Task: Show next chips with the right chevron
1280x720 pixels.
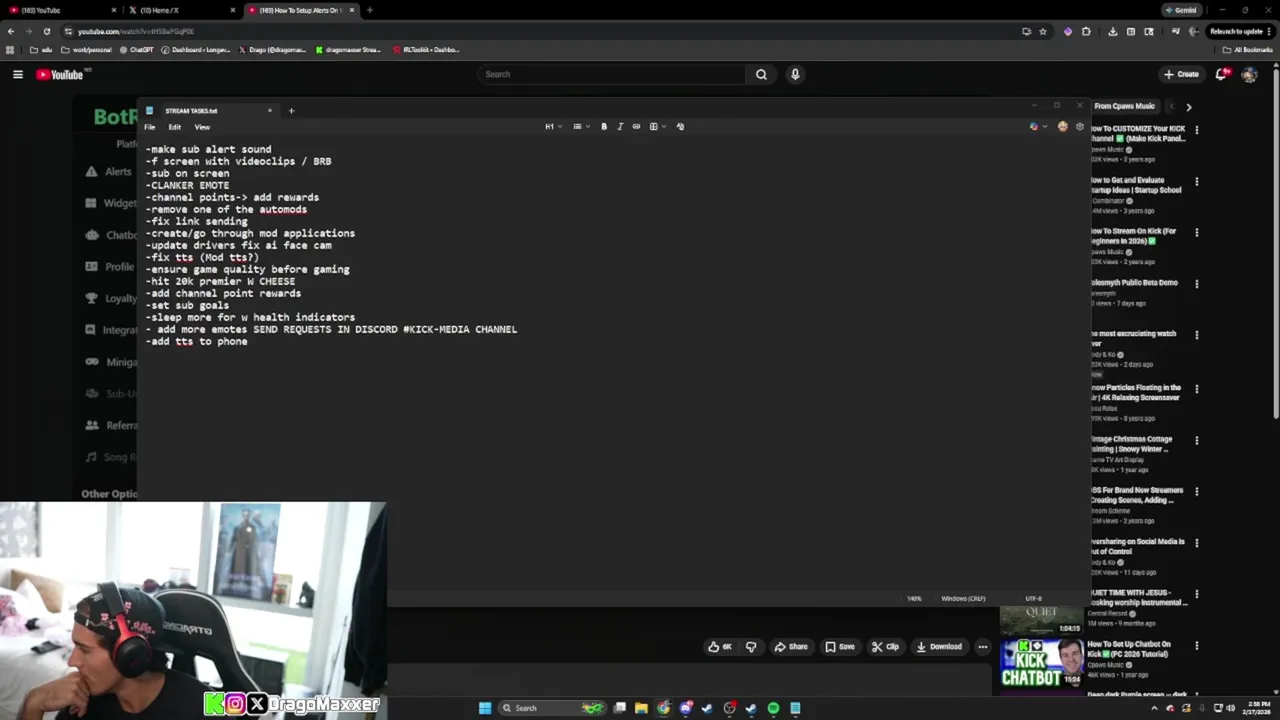Action: [1188, 106]
